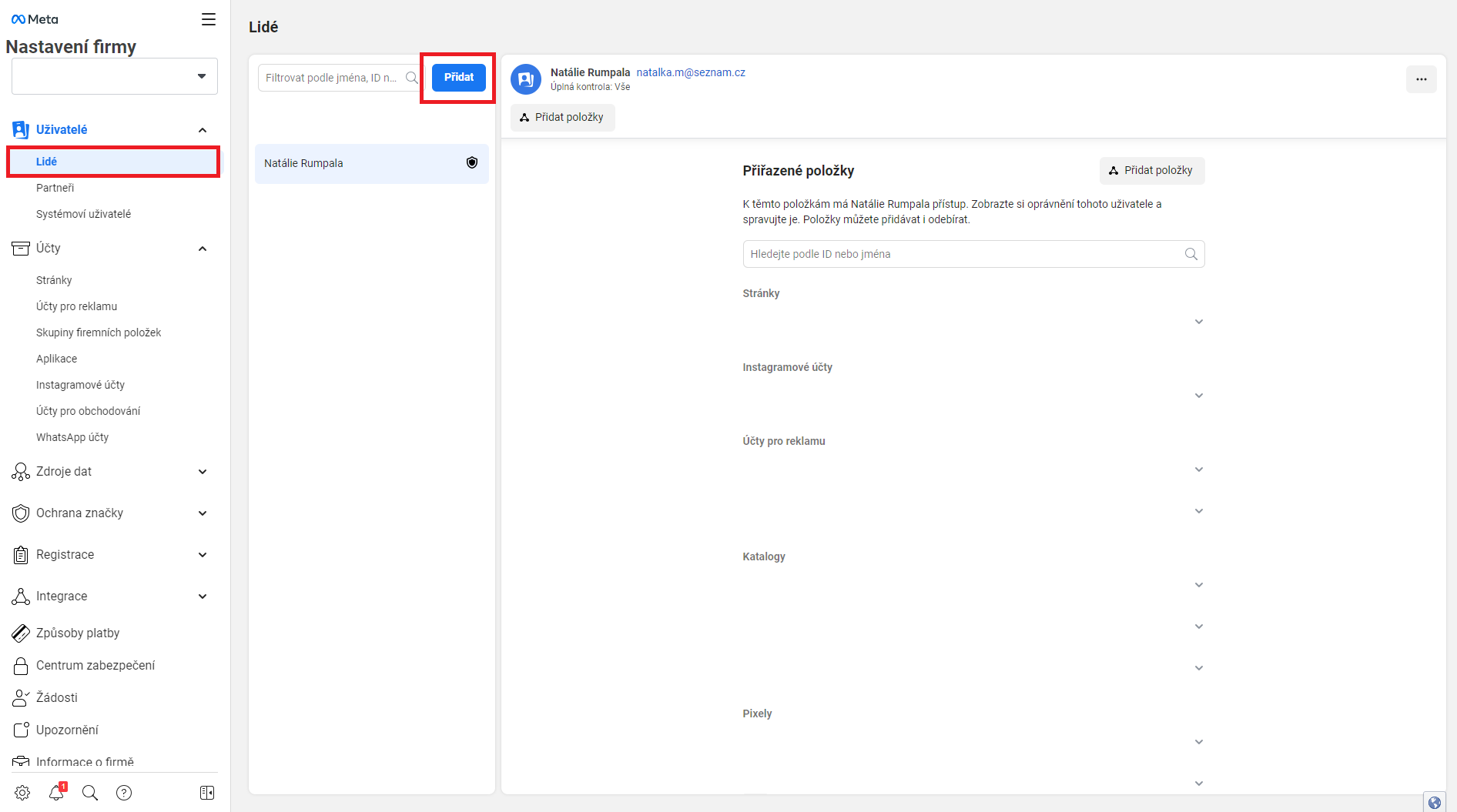Open the hamburger menu next to Meta logo
The image size is (1457, 812).
pos(208,19)
